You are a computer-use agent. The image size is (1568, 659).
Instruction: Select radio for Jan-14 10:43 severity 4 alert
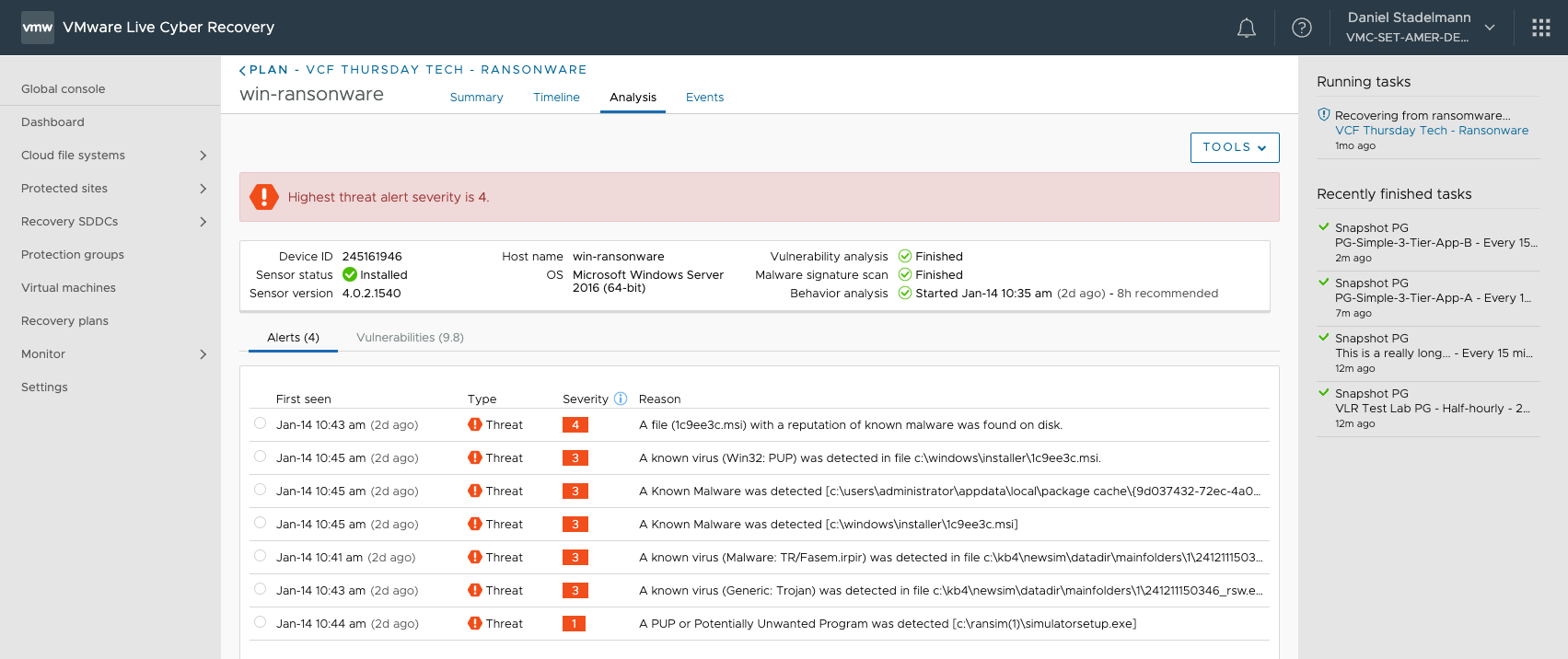pos(261,423)
